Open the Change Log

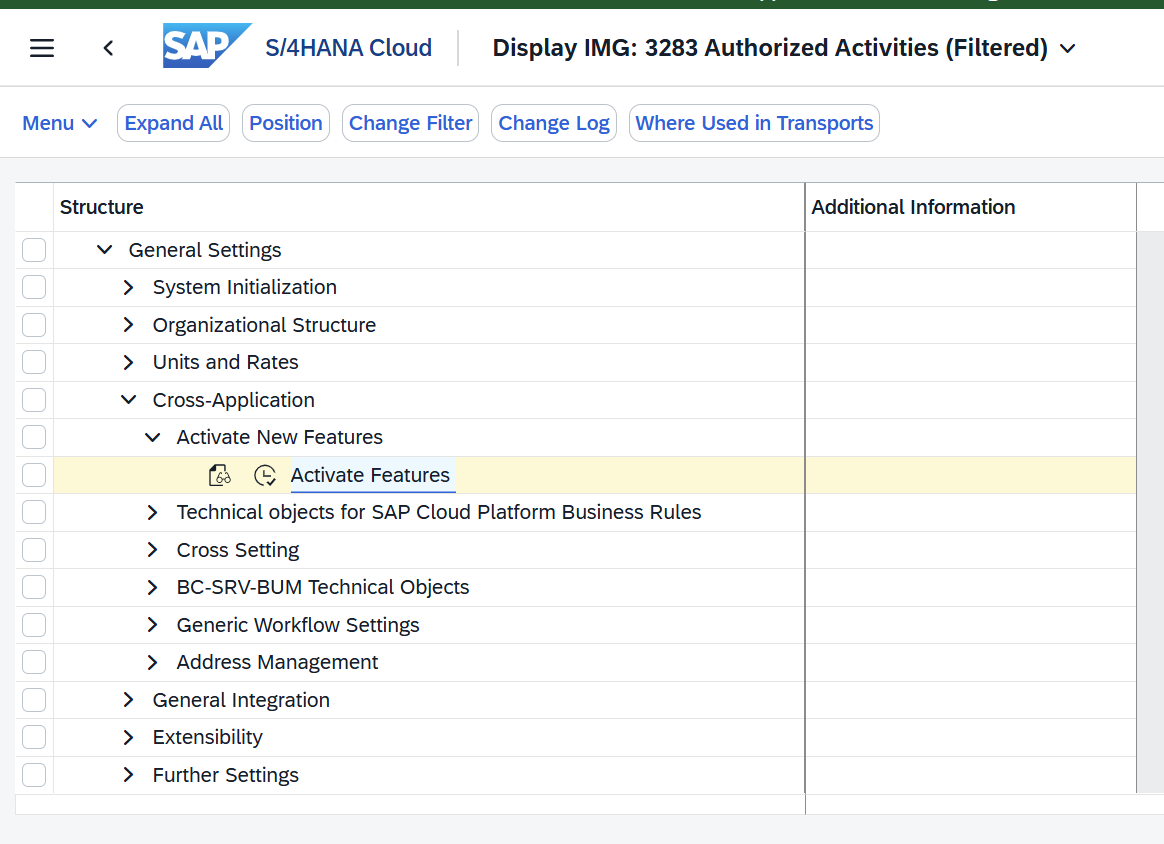[x=554, y=123]
